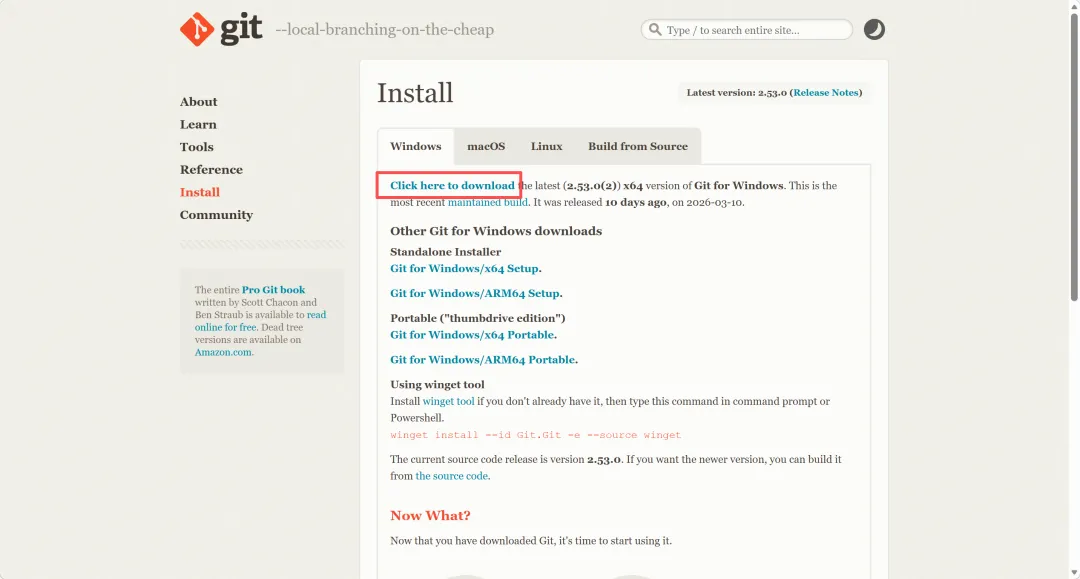This screenshot has width=1080, height=579.
Task: Switch to the Linux tab
Action: pyautogui.click(x=546, y=146)
